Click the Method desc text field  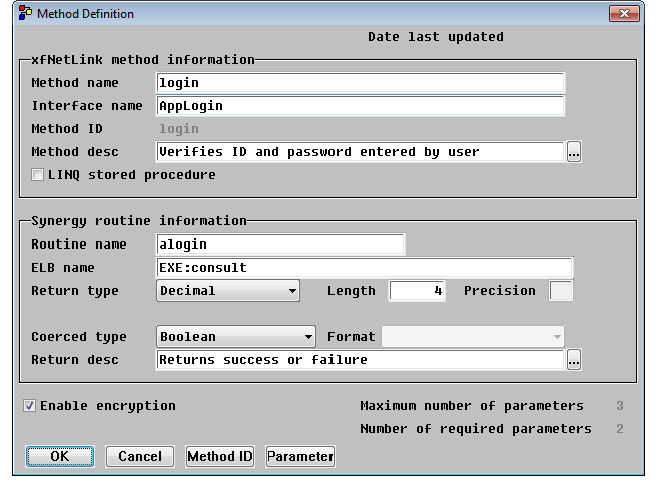click(x=360, y=152)
